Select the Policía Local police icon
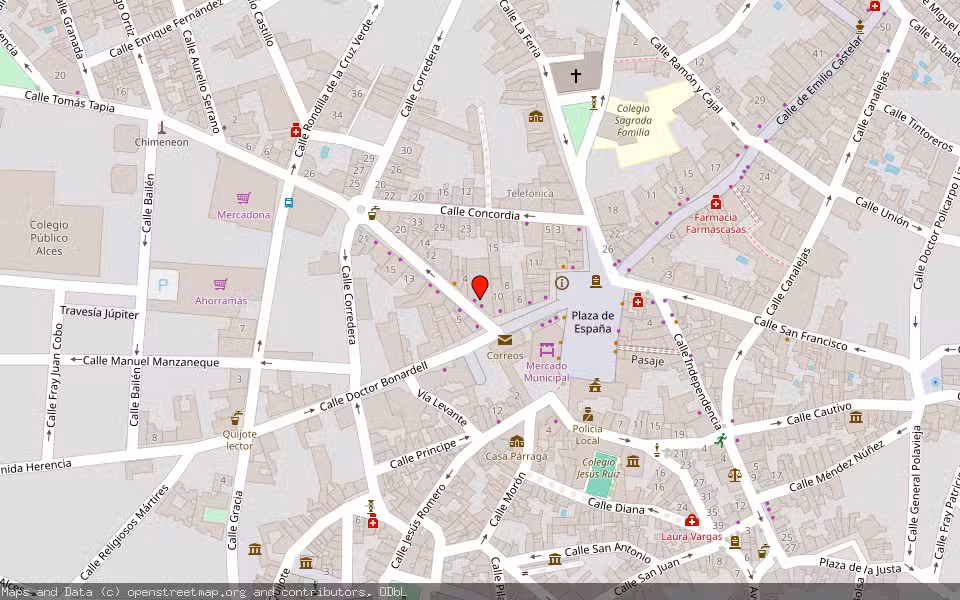 [x=588, y=414]
